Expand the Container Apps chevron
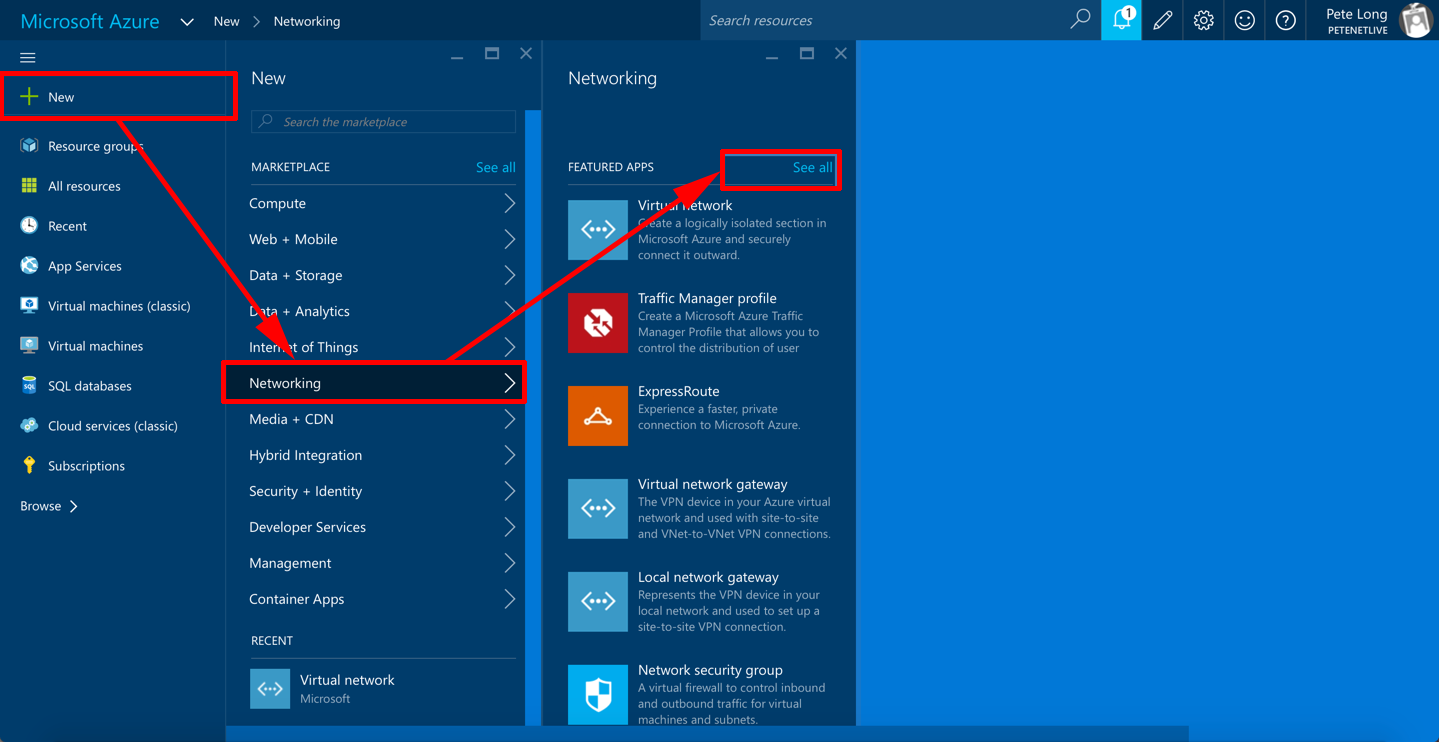This screenshot has width=1439, height=742. [510, 599]
